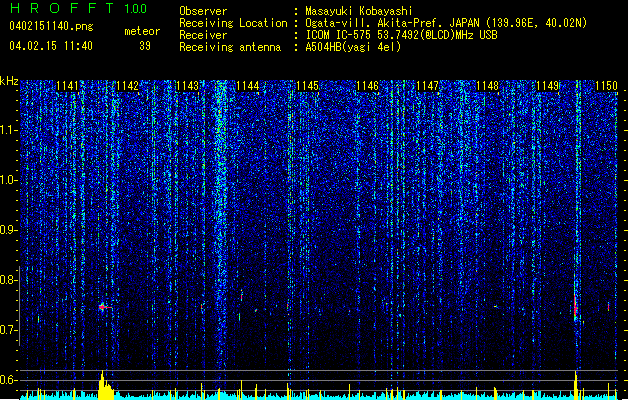
Task: Click the red meteor echo near 1142
Action: (x=103, y=307)
